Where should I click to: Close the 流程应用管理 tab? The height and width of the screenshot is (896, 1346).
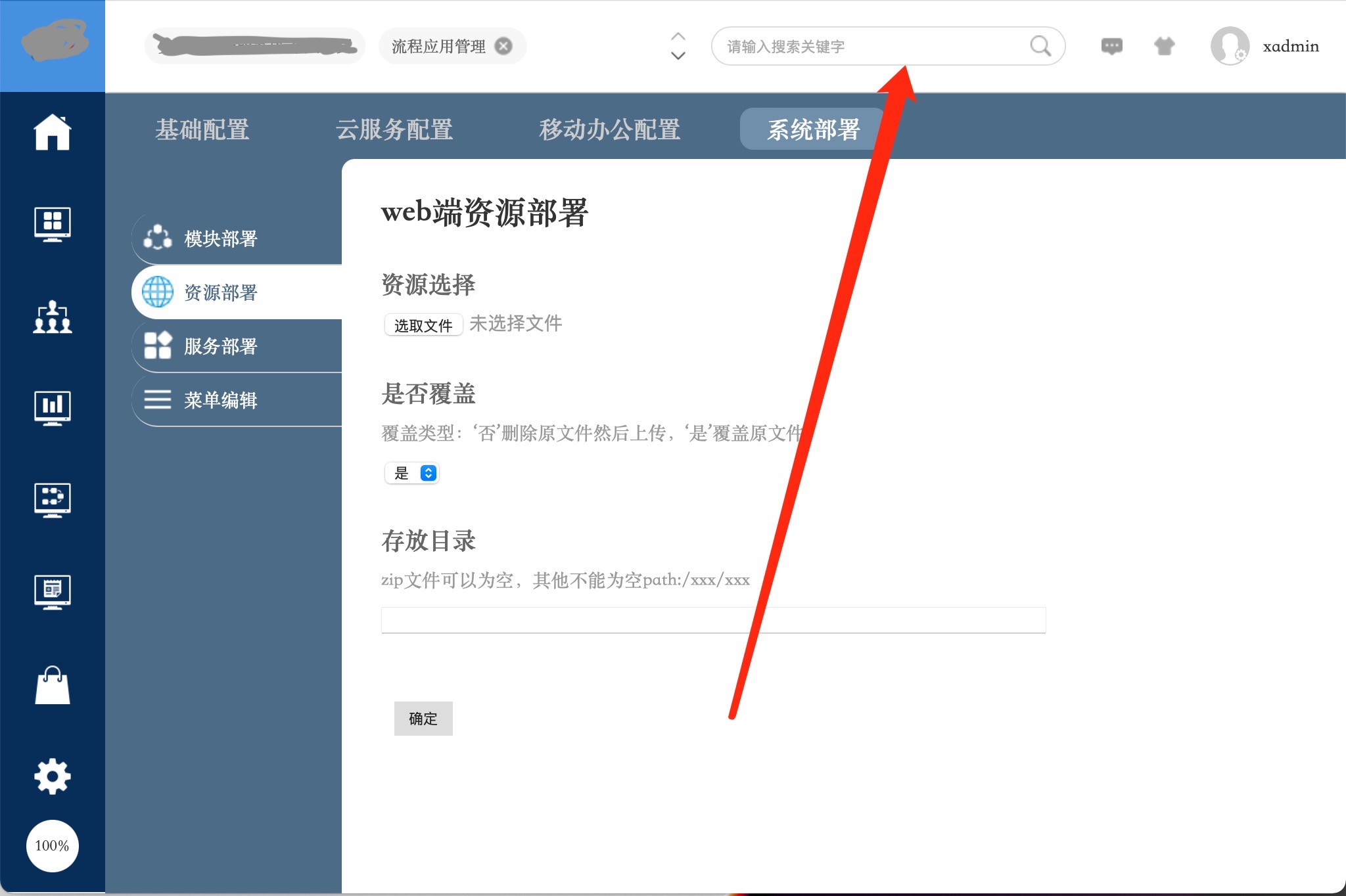click(x=503, y=46)
